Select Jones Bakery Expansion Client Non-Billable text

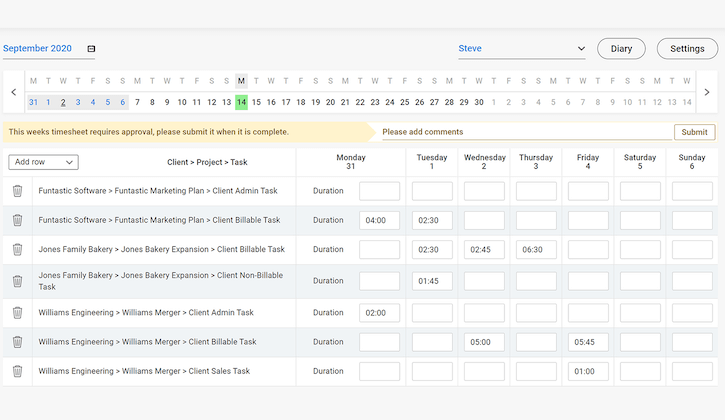tap(160, 281)
